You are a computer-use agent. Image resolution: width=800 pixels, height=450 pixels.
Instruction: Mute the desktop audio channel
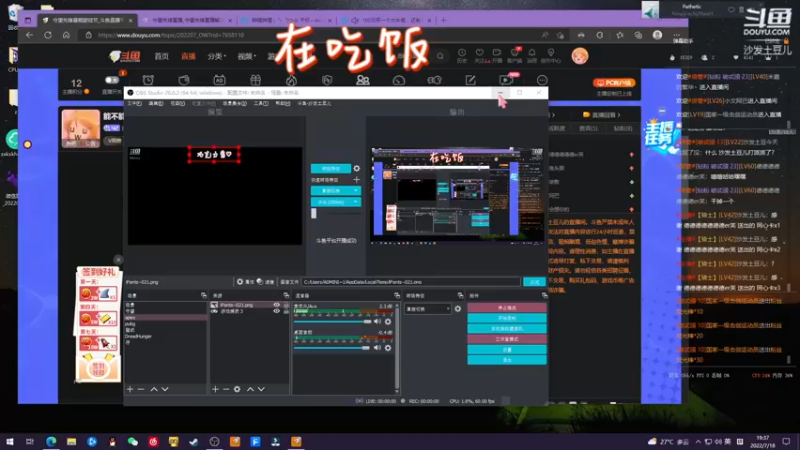pos(377,348)
